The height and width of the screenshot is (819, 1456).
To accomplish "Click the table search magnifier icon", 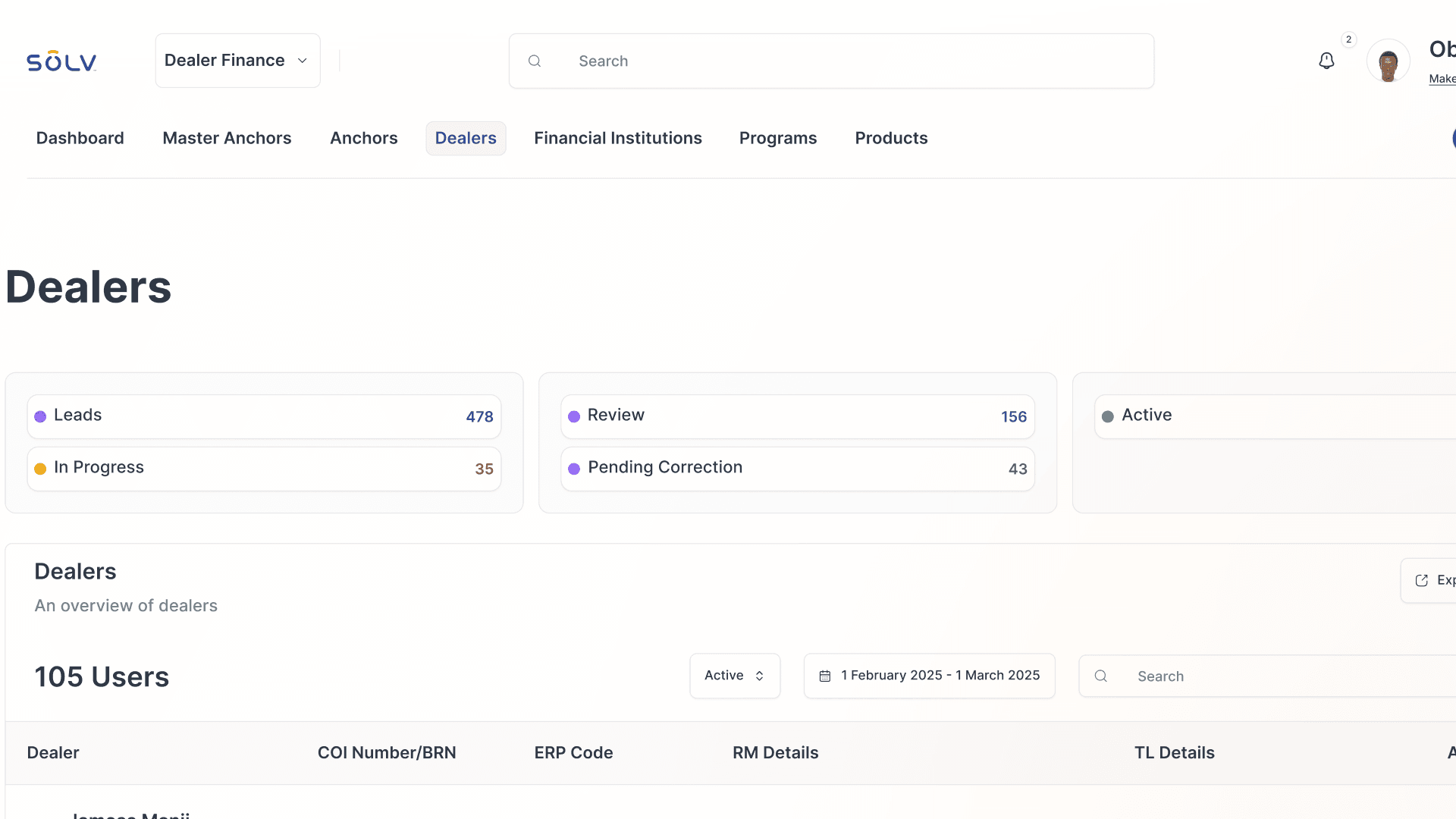I will (x=1101, y=676).
